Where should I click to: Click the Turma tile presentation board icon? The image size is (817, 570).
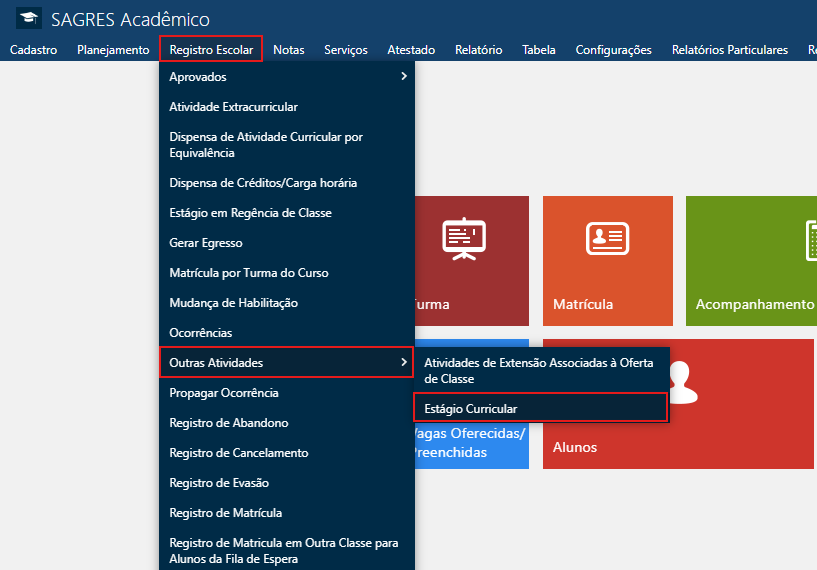pyautogui.click(x=464, y=239)
